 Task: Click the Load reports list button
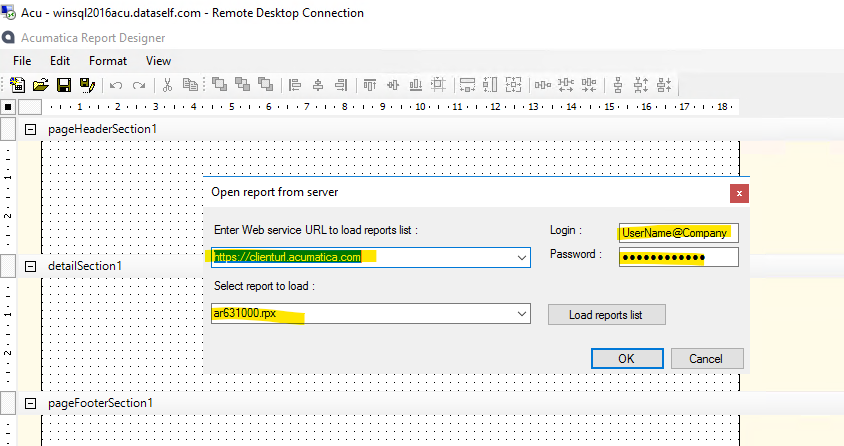tap(606, 315)
